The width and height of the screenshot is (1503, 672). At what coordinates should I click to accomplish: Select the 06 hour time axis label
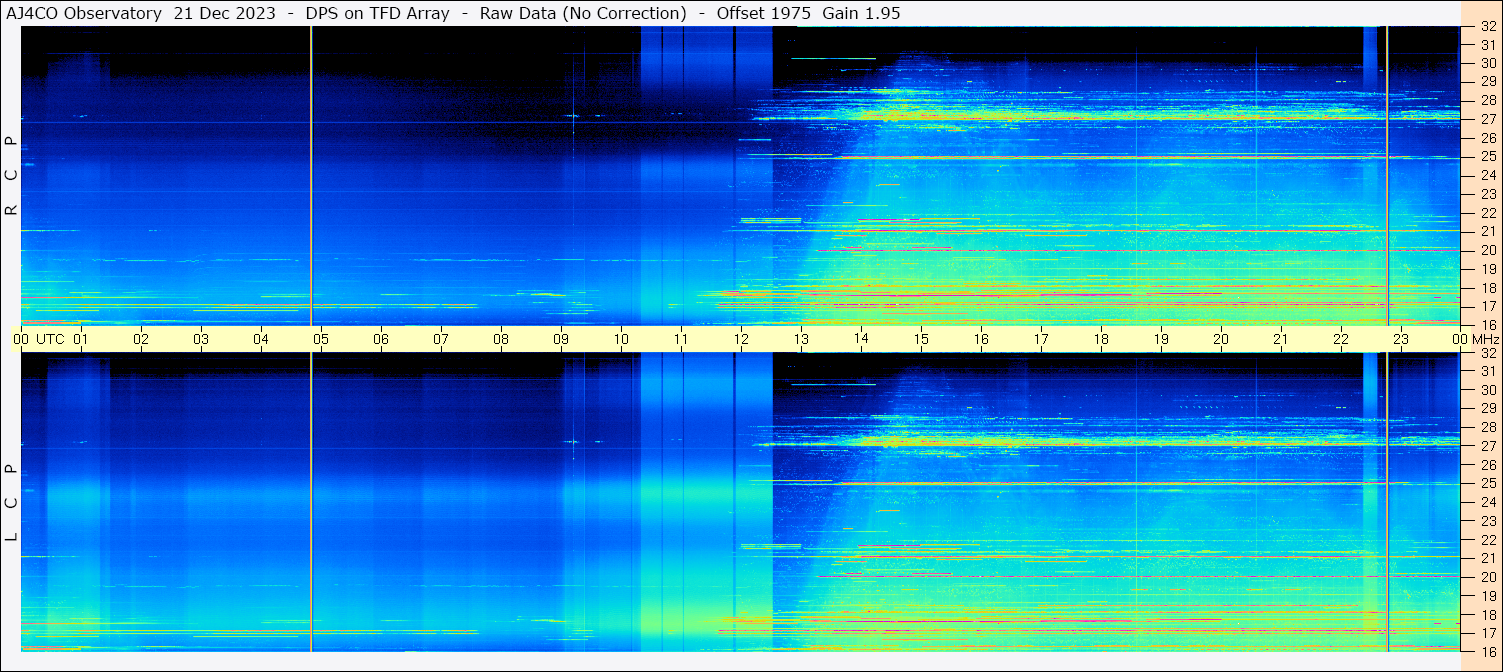tap(381, 339)
